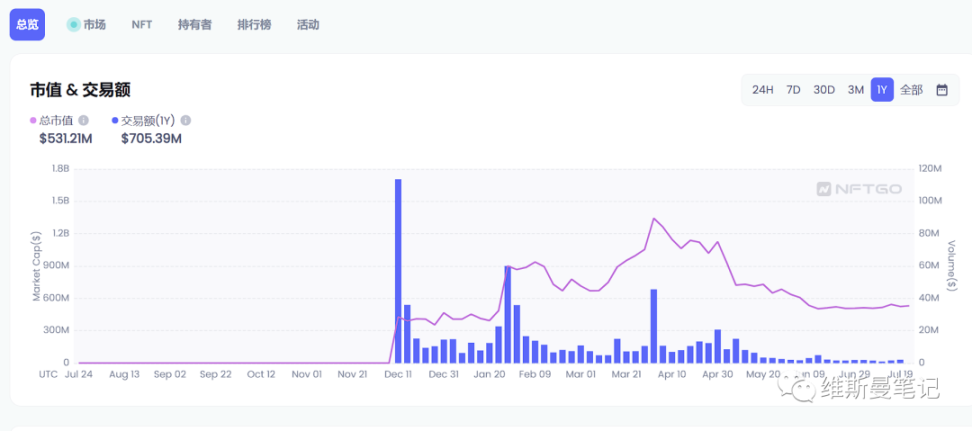Open the NFT tab

tap(141, 24)
